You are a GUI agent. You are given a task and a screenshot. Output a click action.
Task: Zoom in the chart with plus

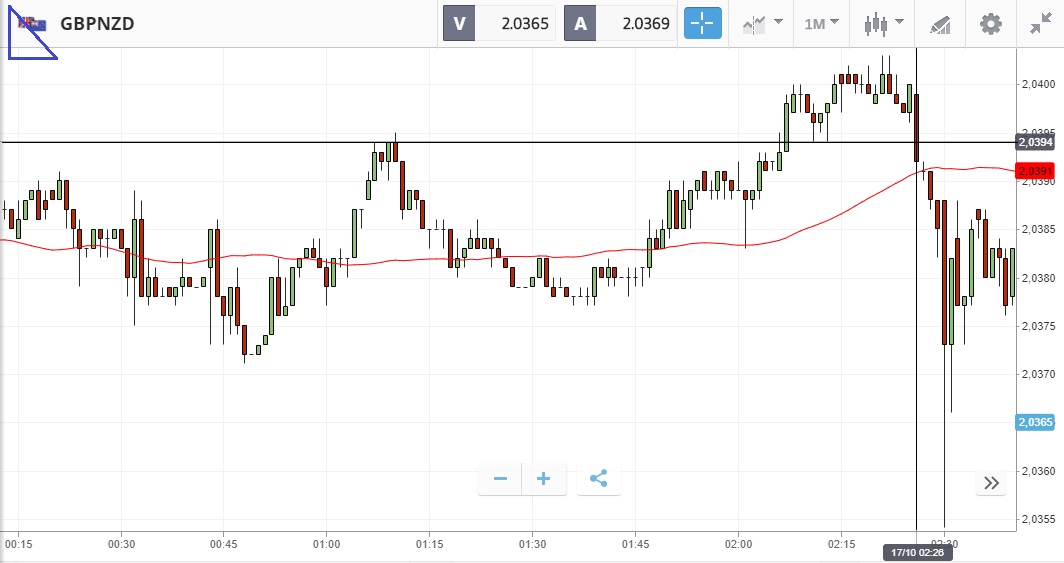pyautogui.click(x=544, y=479)
